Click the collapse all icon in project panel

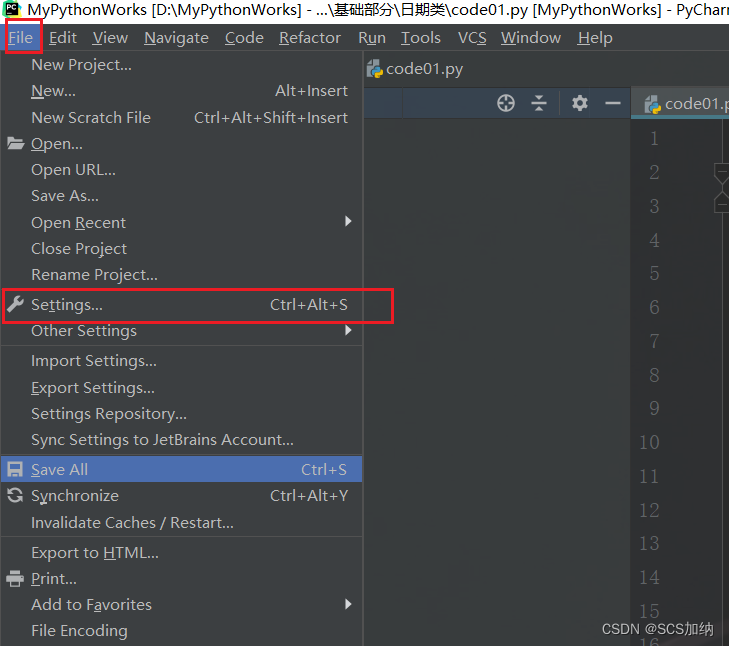click(x=539, y=103)
